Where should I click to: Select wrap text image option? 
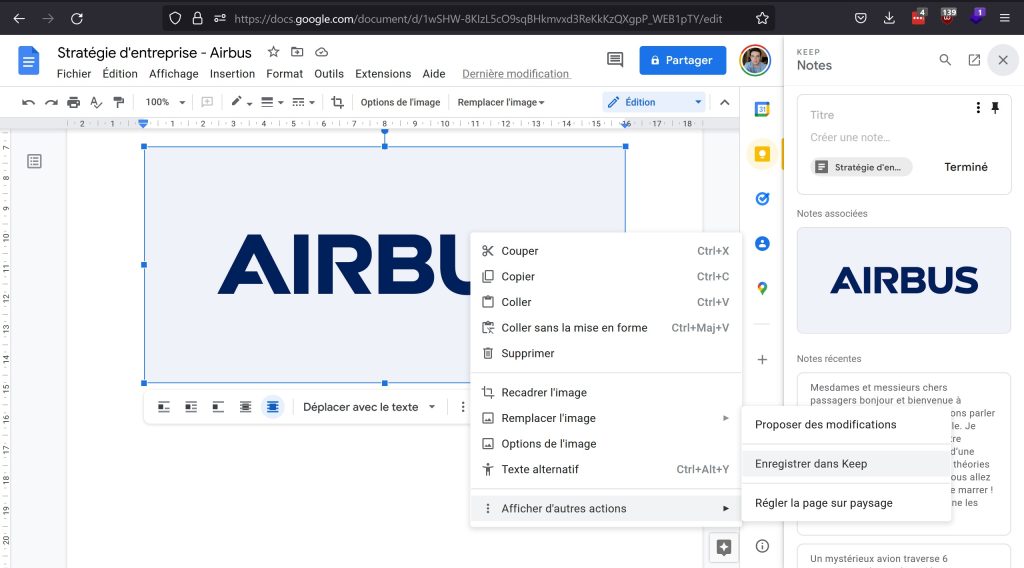pos(191,407)
